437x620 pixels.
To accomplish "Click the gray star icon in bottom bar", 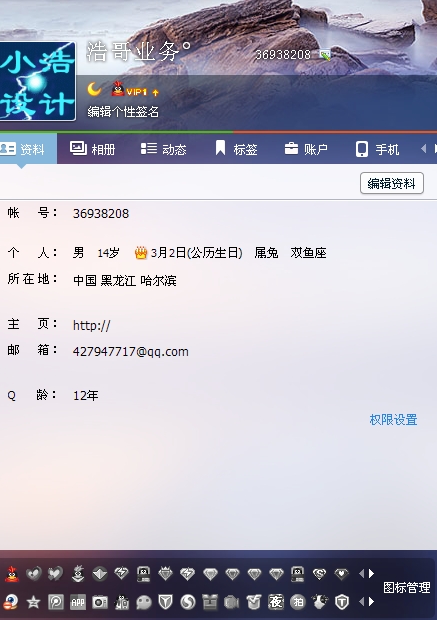I will point(33,602).
